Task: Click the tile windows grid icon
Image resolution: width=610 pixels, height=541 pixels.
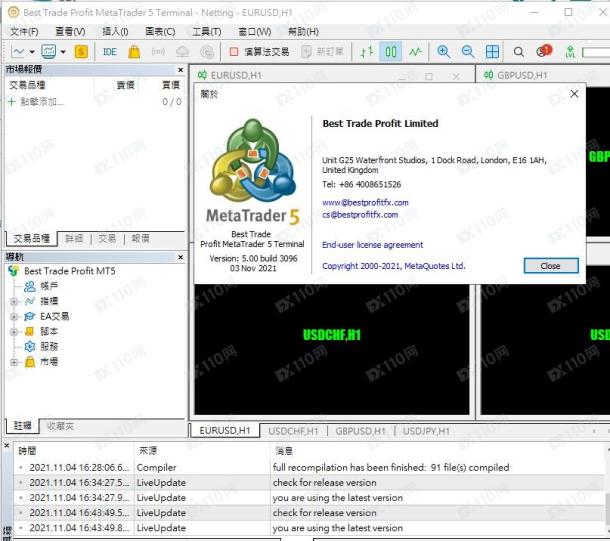Action: [x=492, y=52]
